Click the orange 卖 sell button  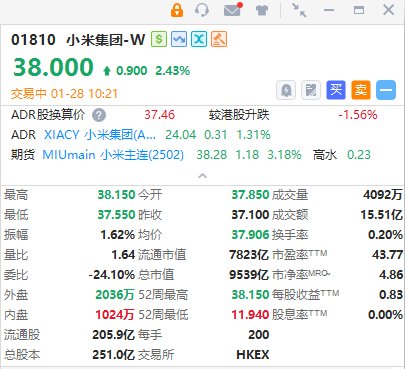(x=361, y=90)
